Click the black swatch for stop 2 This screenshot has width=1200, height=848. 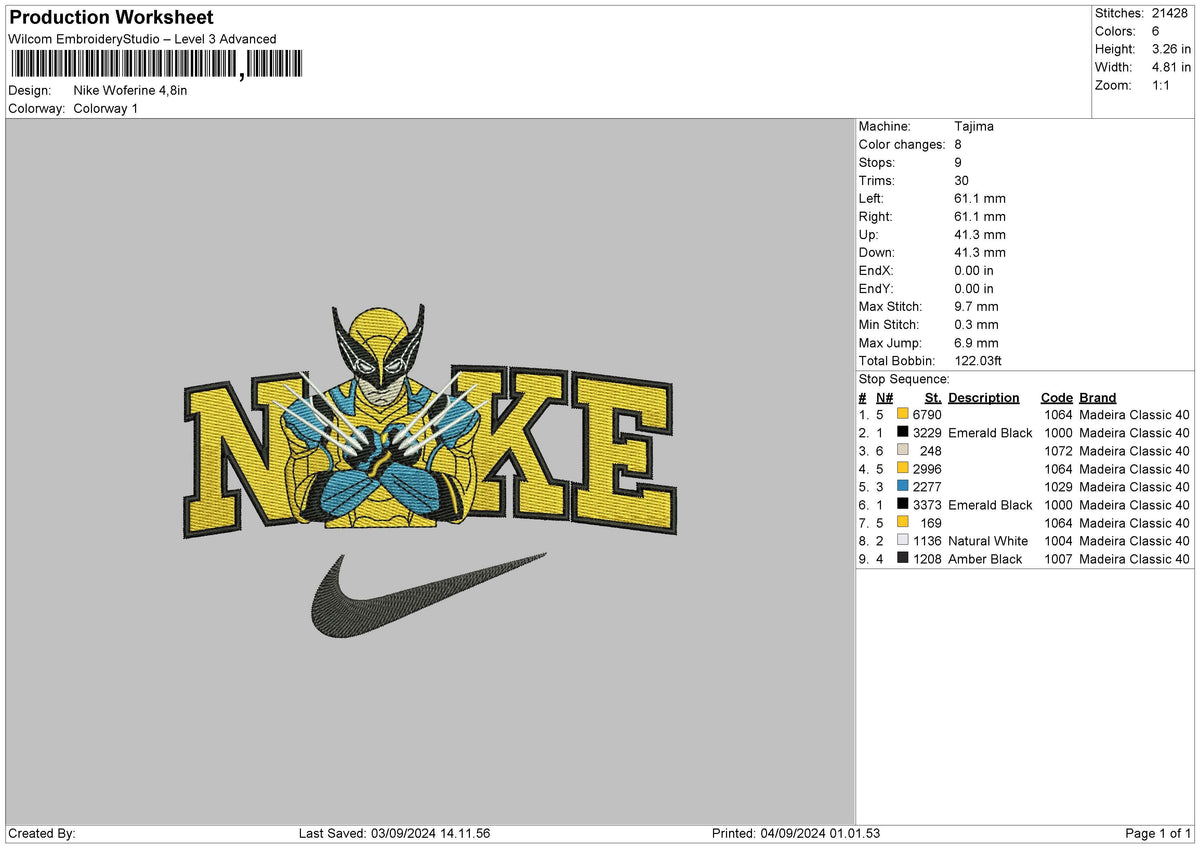[903, 432]
